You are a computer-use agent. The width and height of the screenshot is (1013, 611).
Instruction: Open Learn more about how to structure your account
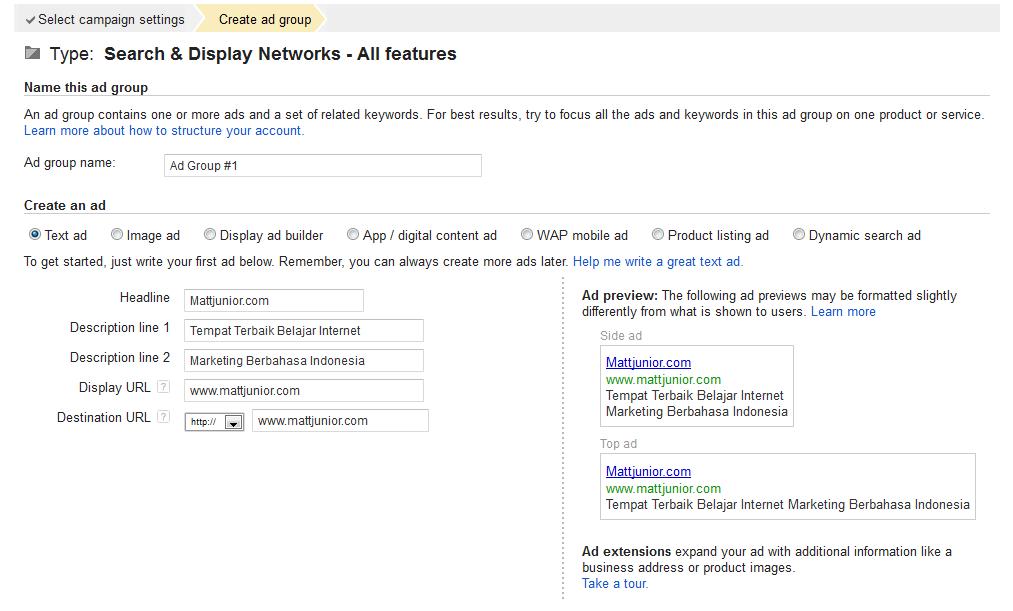point(164,130)
